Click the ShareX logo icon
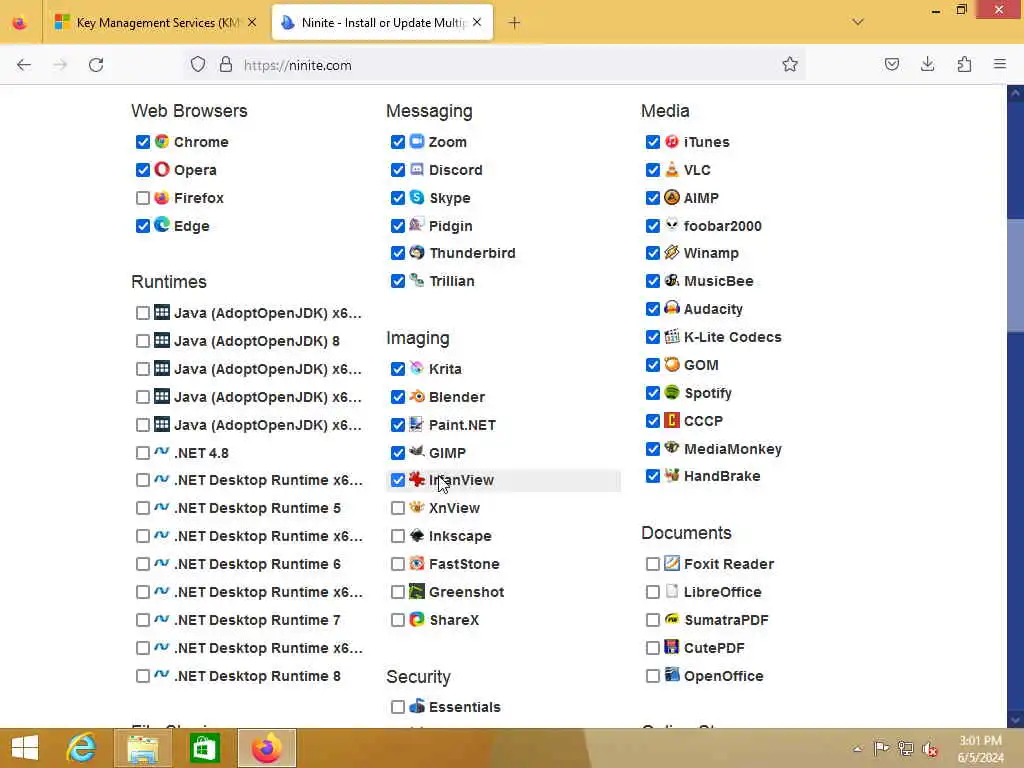1024x768 pixels. tap(417, 619)
